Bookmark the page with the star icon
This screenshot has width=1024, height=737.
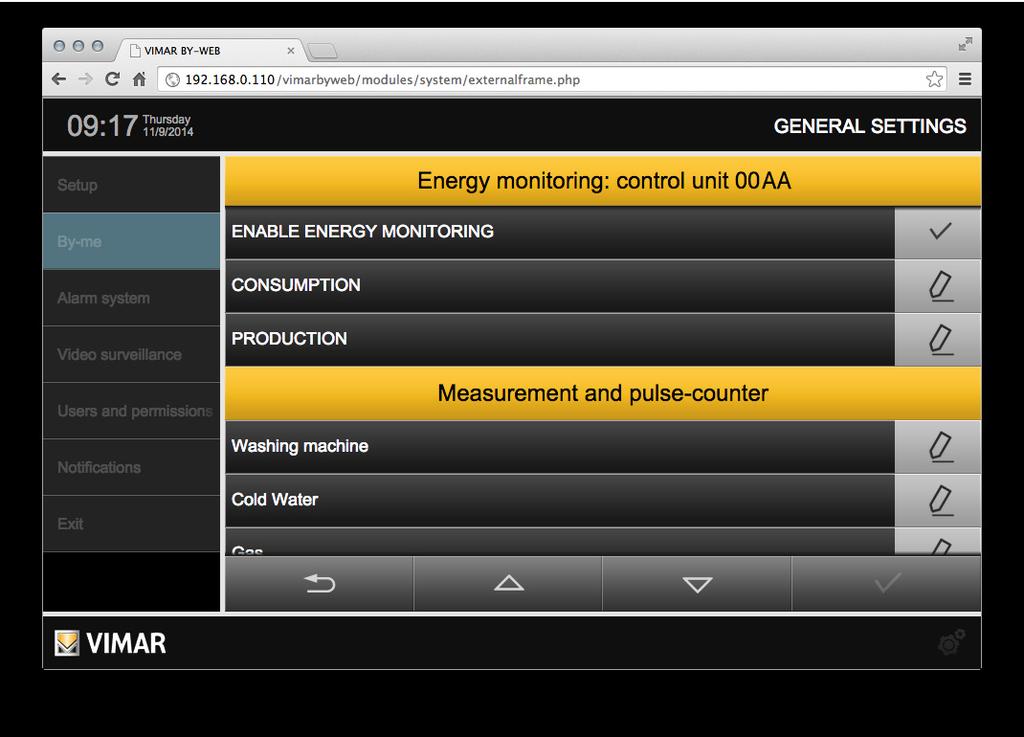935,80
